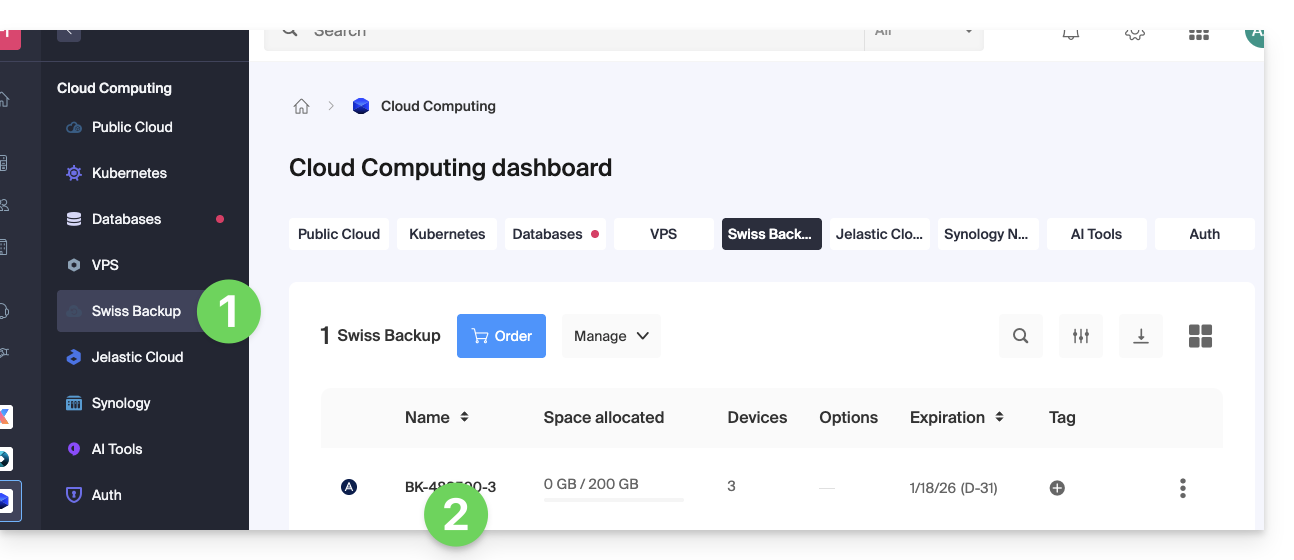Go to Databases in the sidebar
The height and width of the screenshot is (560, 1294).
(126, 219)
